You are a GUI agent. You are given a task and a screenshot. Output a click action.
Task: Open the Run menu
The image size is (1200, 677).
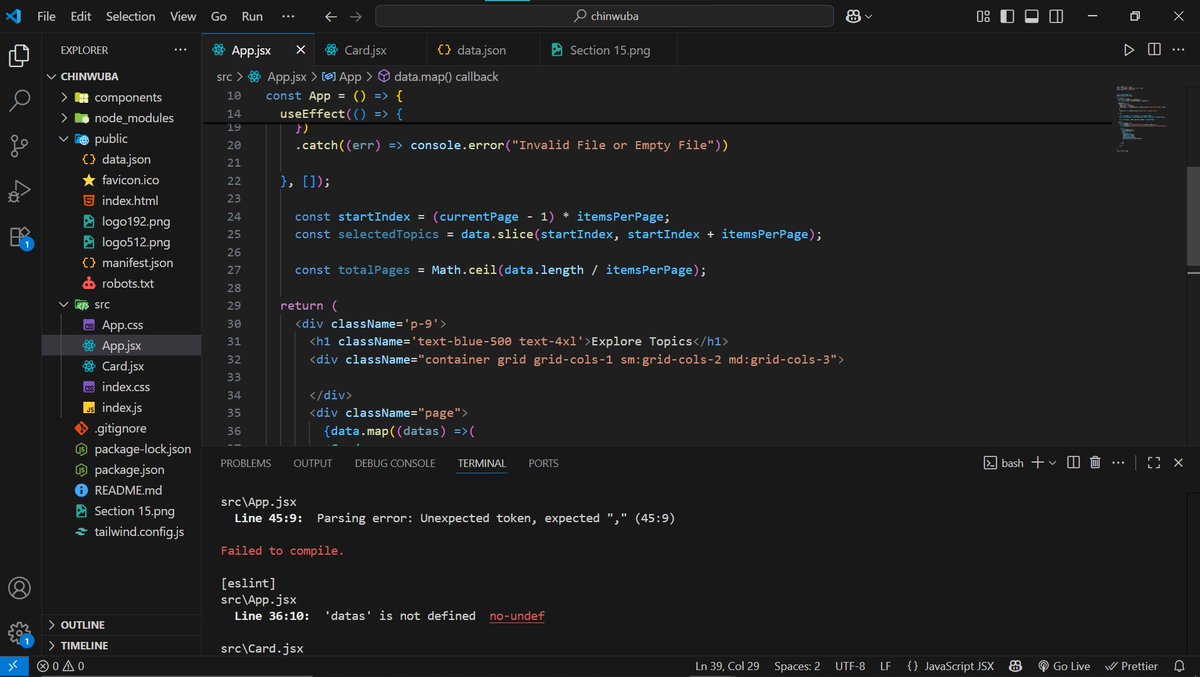[x=252, y=16]
